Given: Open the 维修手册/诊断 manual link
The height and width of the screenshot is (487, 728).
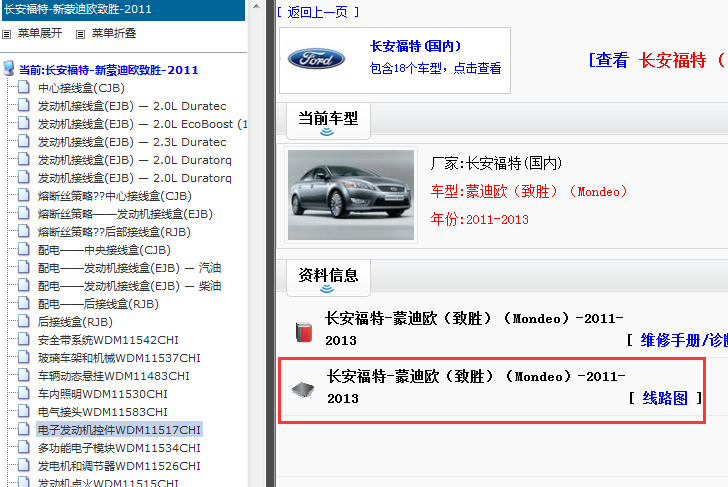Looking at the screenshot, I should coord(683,340).
